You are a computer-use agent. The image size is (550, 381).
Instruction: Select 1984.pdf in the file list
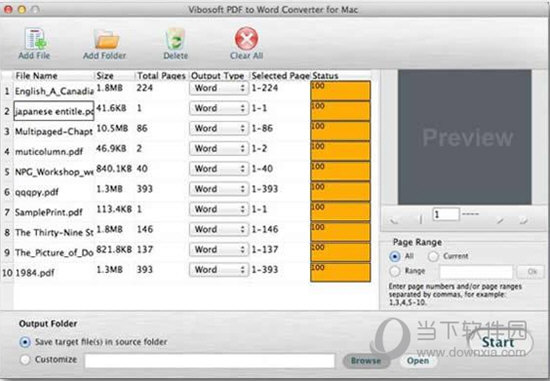[35, 273]
